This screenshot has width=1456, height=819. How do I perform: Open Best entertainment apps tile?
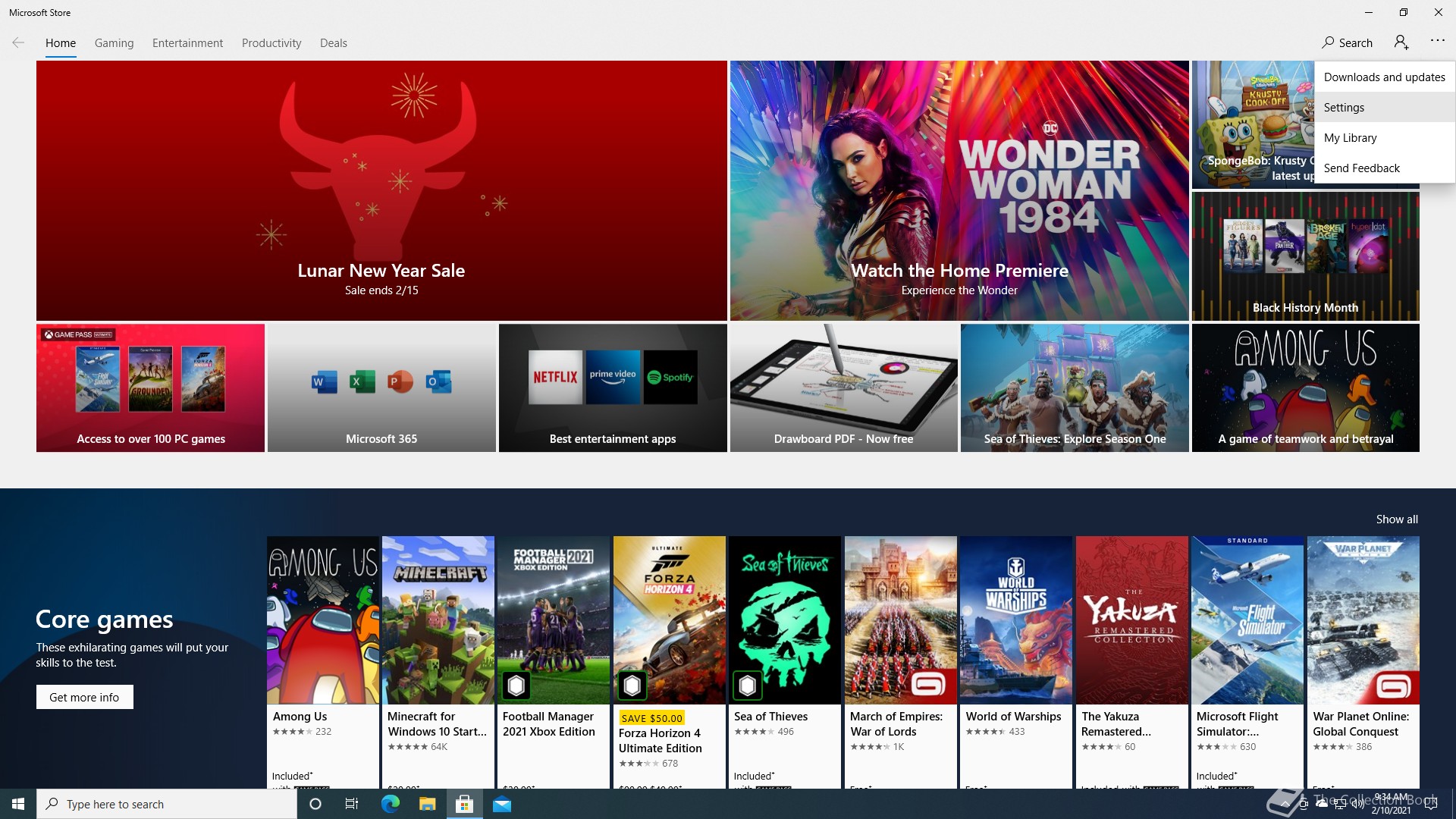(x=613, y=388)
